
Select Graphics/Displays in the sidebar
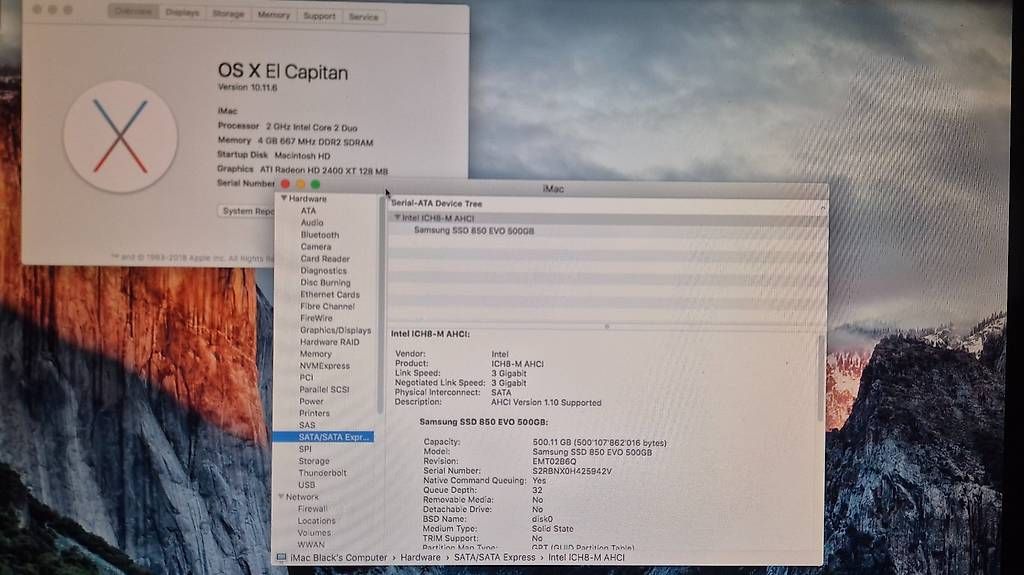(x=335, y=330)
